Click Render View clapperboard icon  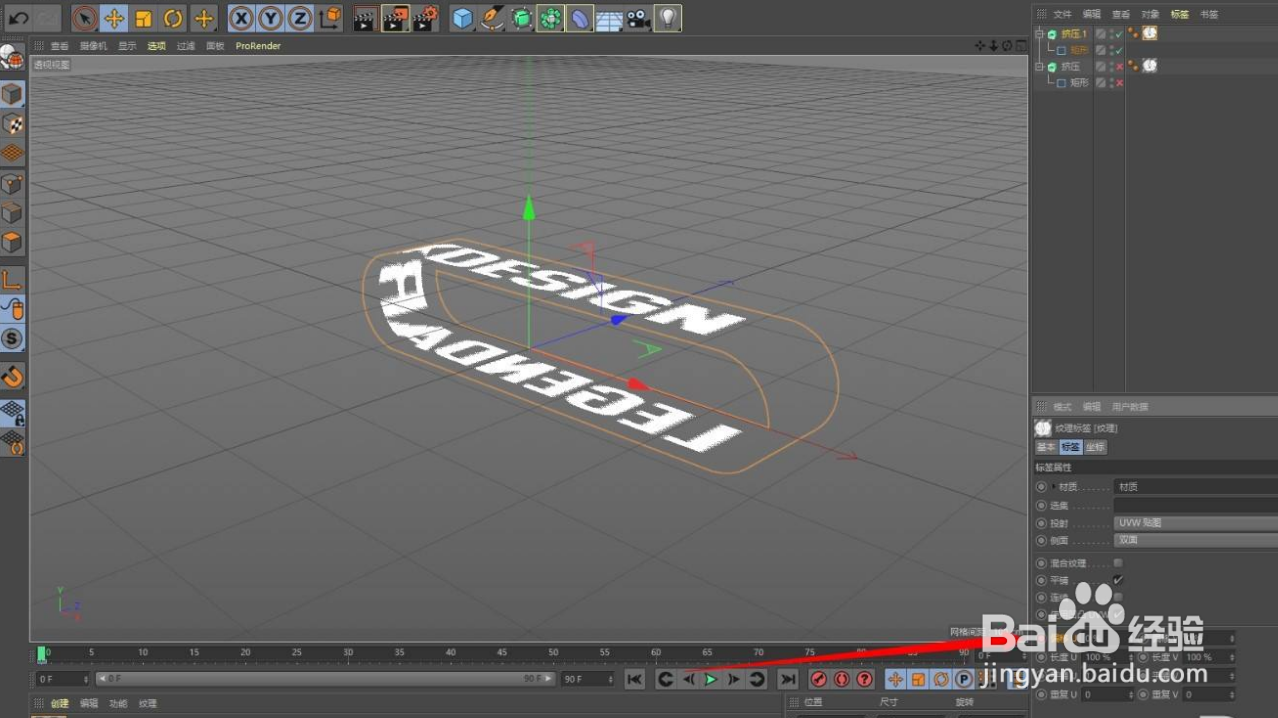tap(366, 18)
